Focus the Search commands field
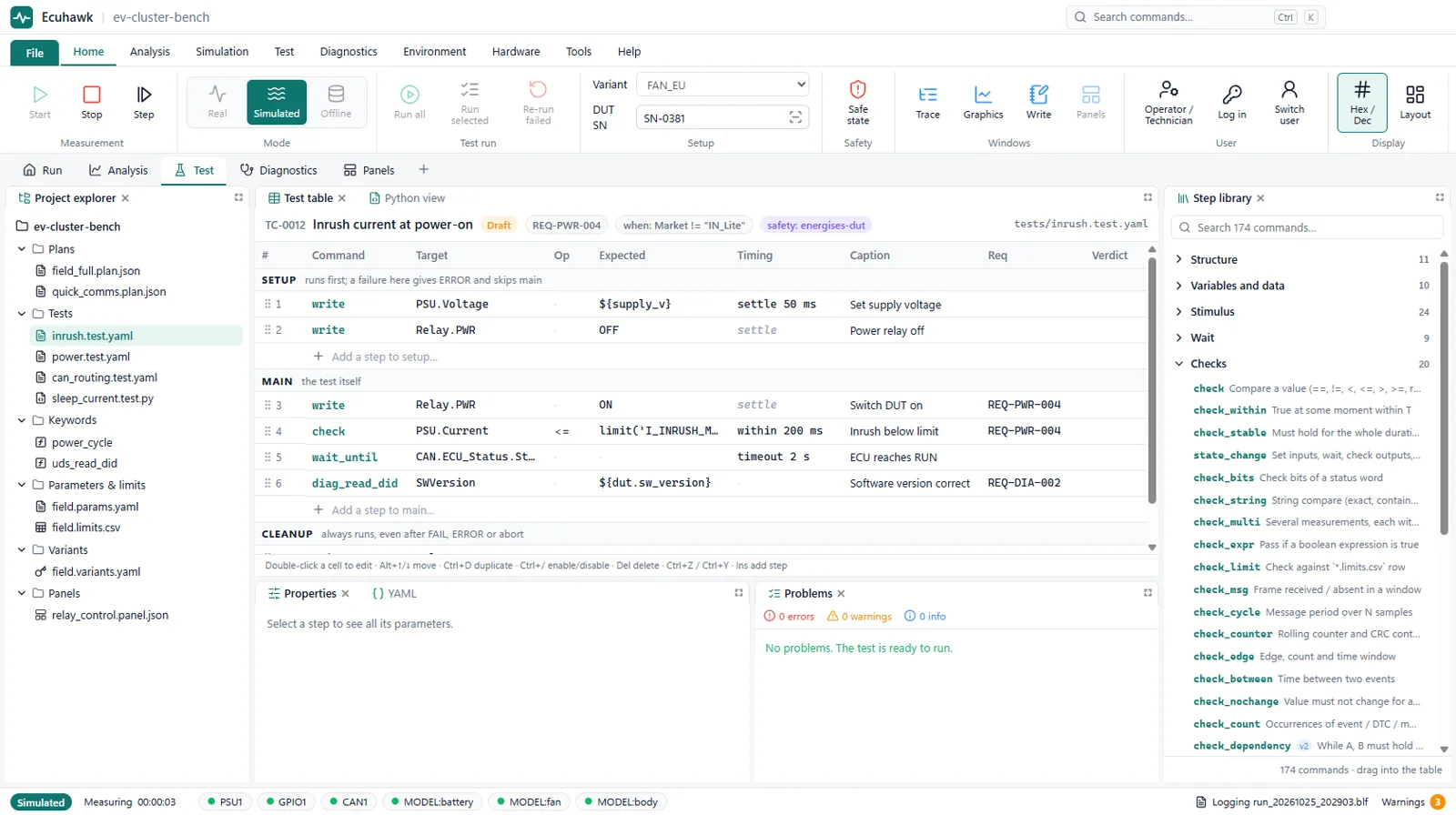The image size is (1456, 815). pos(1196,17)
